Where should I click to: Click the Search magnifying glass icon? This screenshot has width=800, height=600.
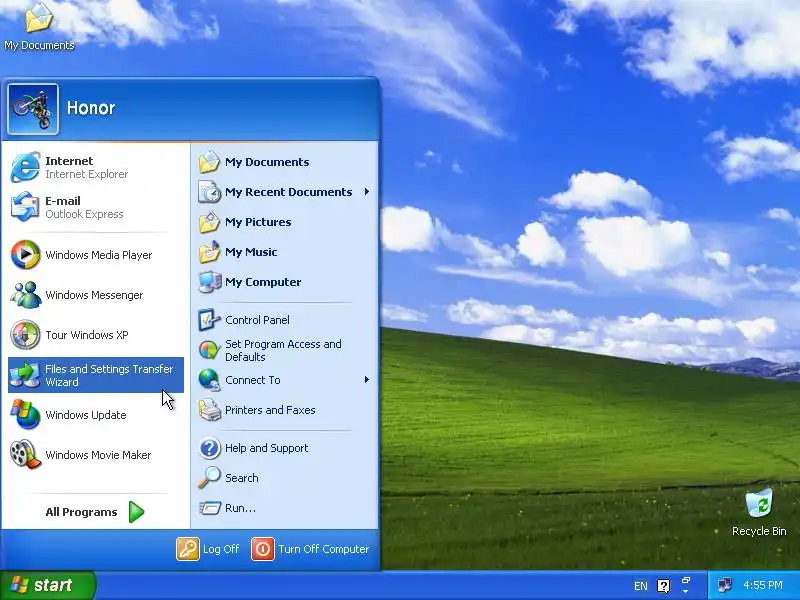(x=209, y=478)
